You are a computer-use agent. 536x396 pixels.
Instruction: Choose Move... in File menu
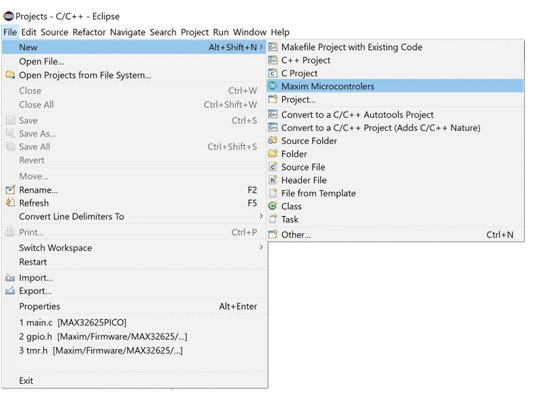click(x=134, y=176)
